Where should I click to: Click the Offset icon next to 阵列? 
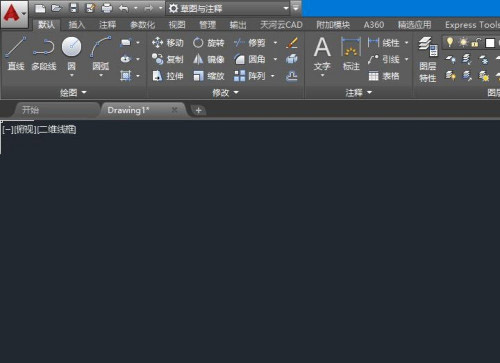pos(292,76)
